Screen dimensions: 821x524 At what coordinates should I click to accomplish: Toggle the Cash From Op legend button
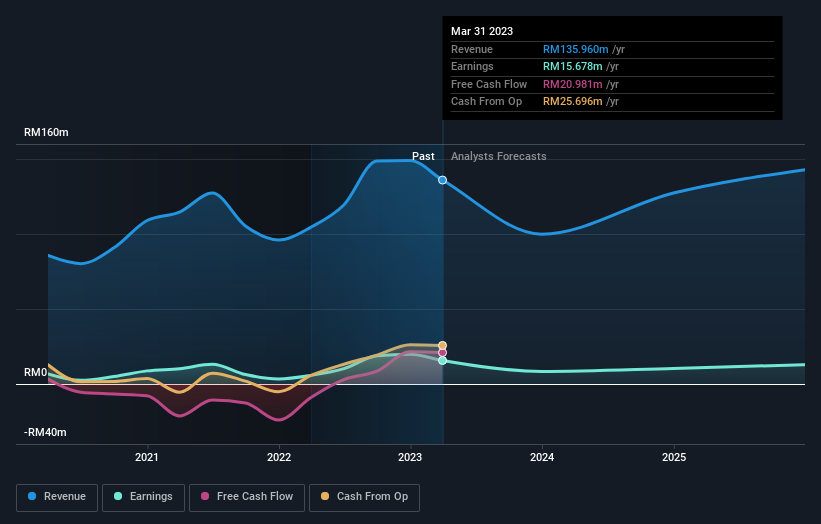coord(364,497)
